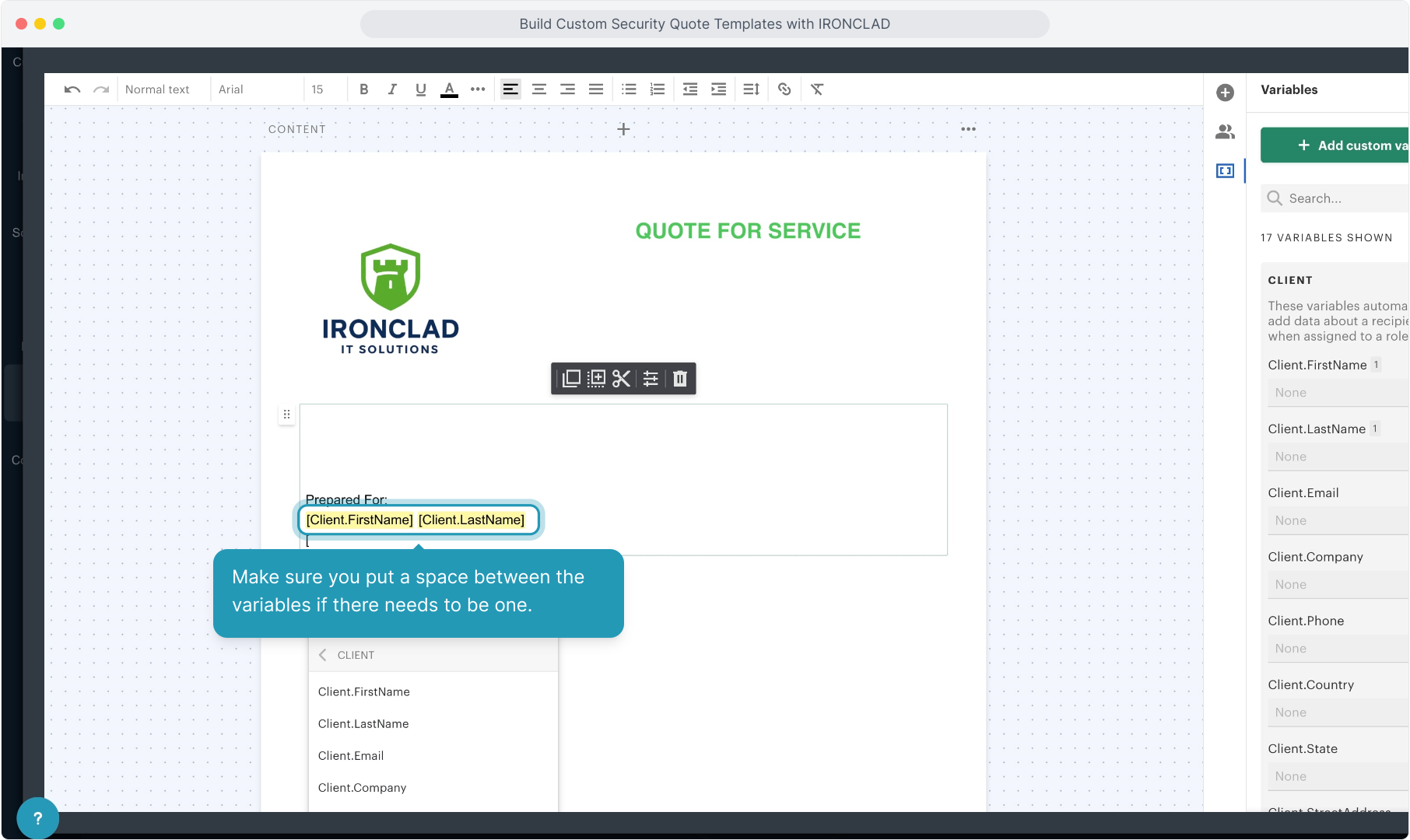
Task: Delete the block with trash icon
Action: click(680, 379)
